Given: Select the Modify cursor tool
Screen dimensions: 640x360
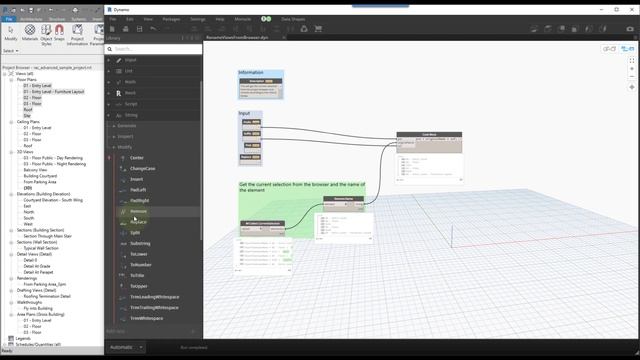Looking at the screenshot, I should click(x=11, y=30).
